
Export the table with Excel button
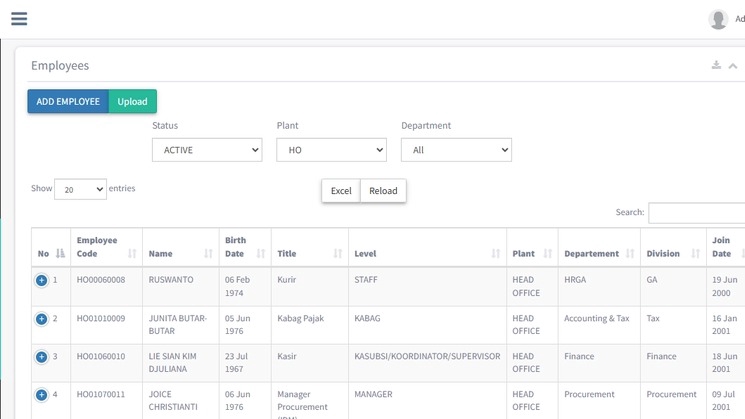(x=341, y=191)
